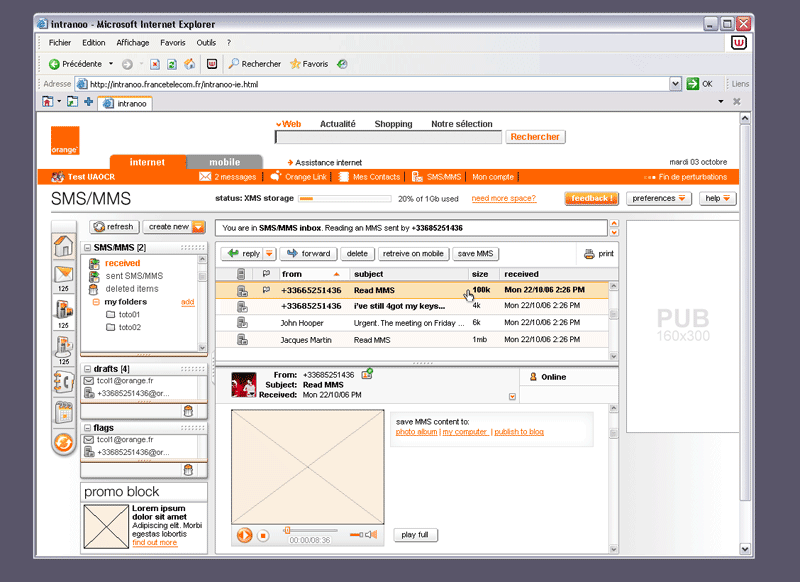
Task: Collapse the my folders tree
Action: coord(96,302)
